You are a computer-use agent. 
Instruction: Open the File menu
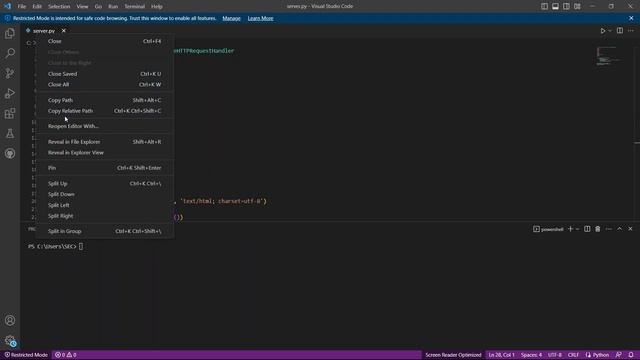tap(22, 7)
